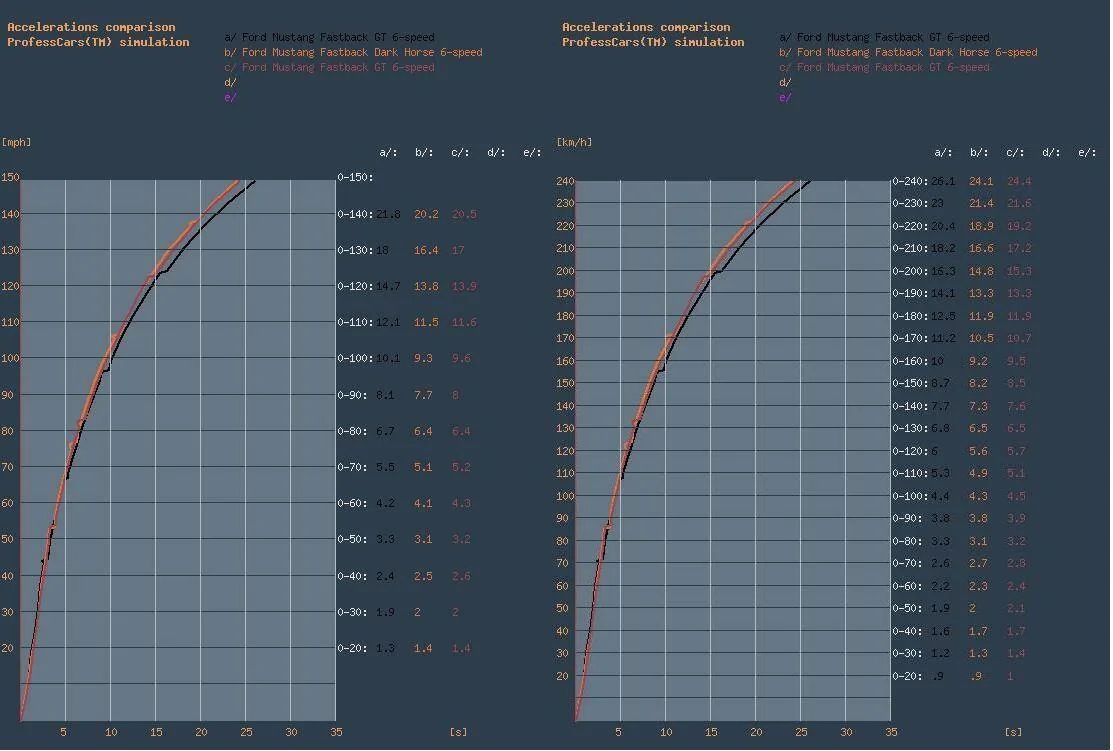Click value 4.2 in the 0-60 mph row

tap(385, 503)
